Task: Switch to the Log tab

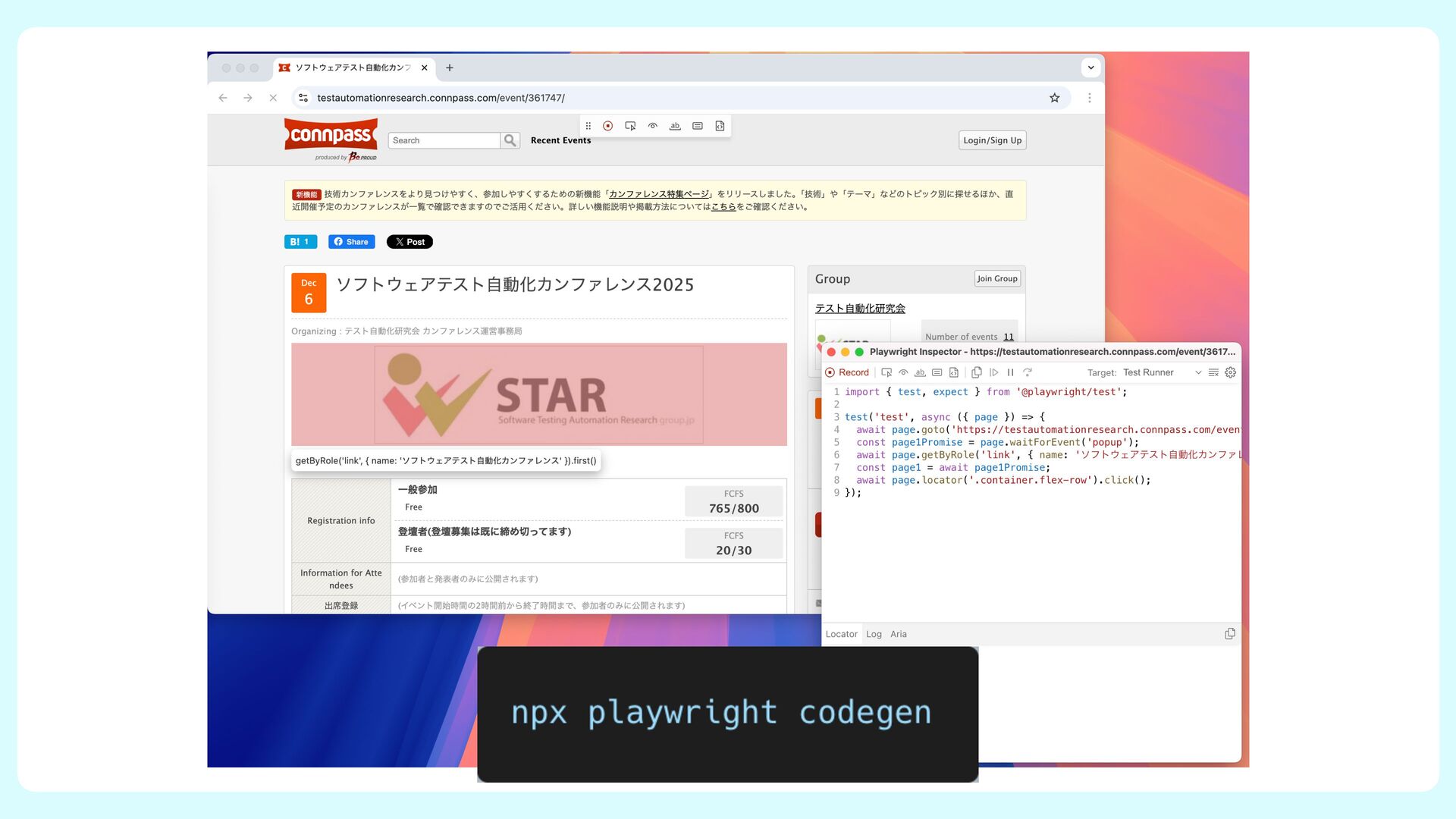Action: (x=874, y=634)
